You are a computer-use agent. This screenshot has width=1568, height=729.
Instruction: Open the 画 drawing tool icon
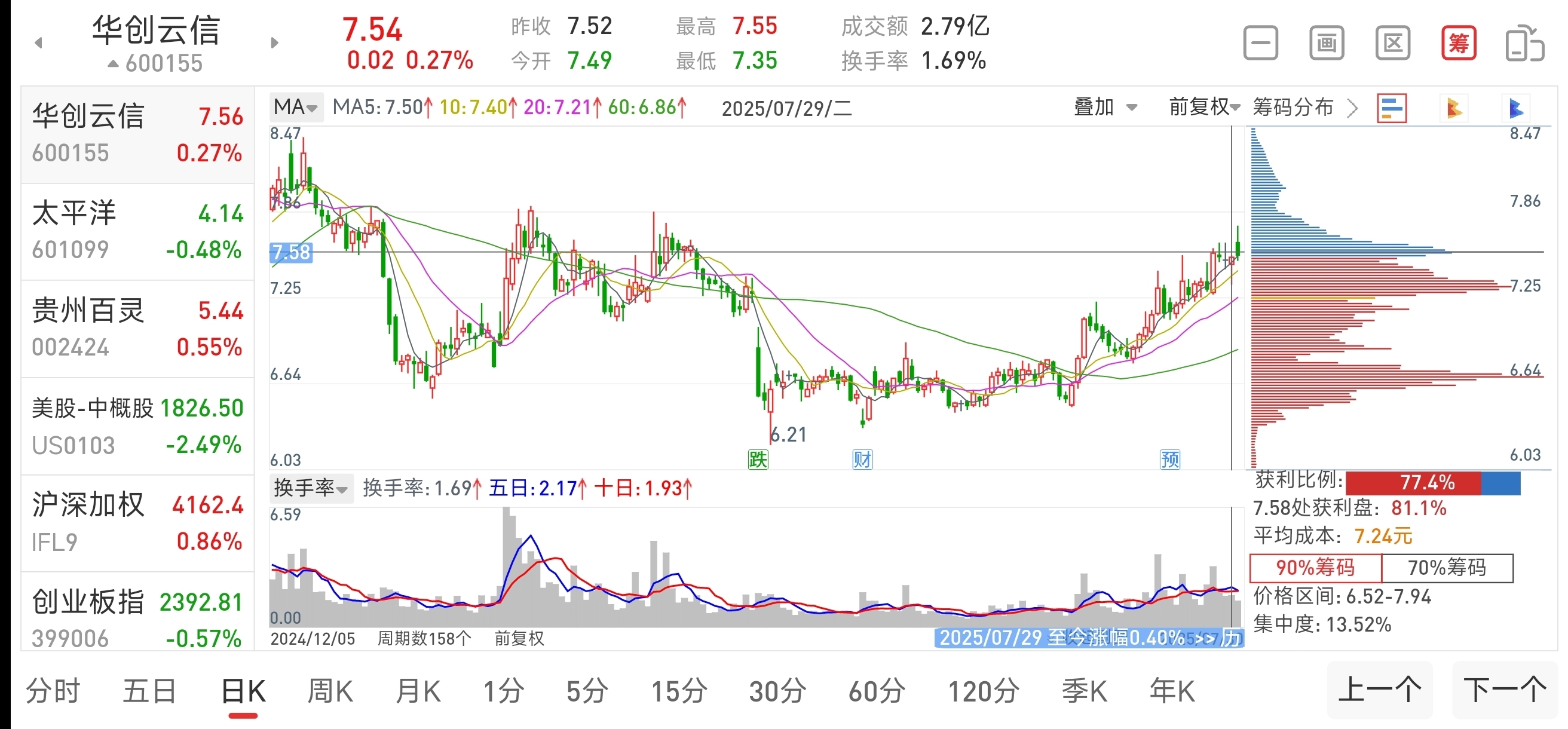pos(1327,43)
